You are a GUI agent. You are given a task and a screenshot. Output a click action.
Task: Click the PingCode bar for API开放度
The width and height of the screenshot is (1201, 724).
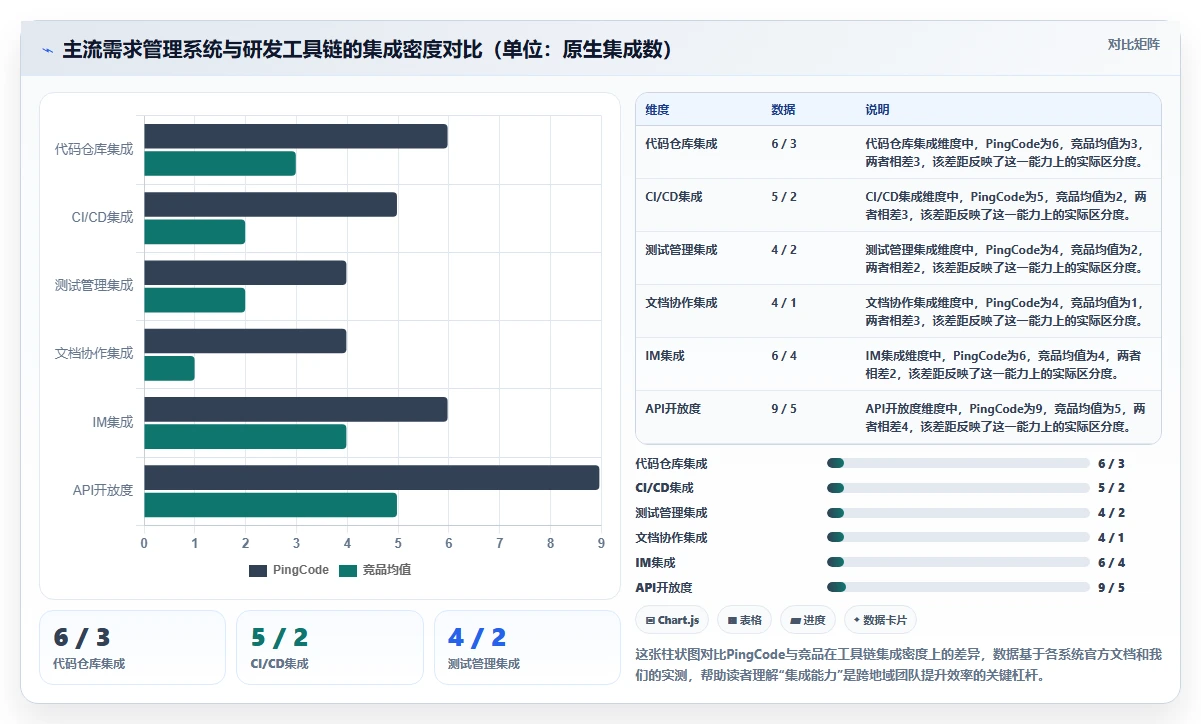click(x=372, y=478)
